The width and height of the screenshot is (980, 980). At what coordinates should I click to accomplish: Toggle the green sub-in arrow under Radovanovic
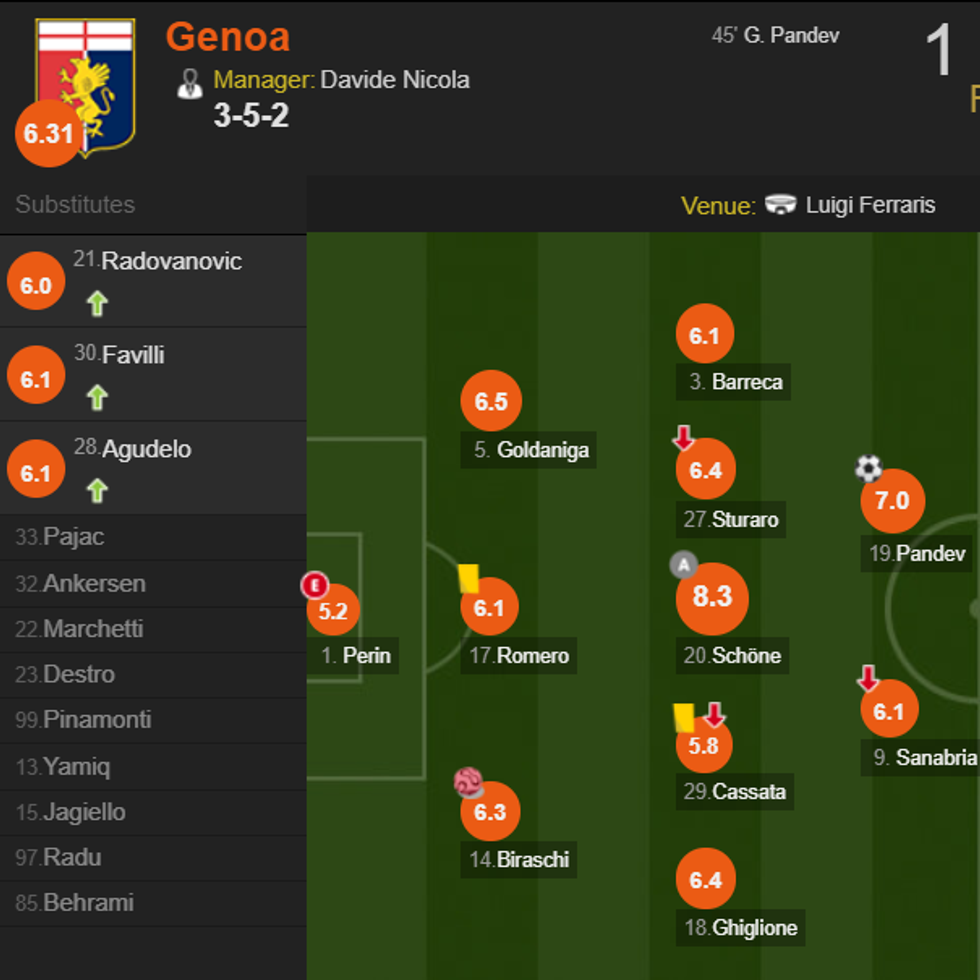tap(97, 303)
